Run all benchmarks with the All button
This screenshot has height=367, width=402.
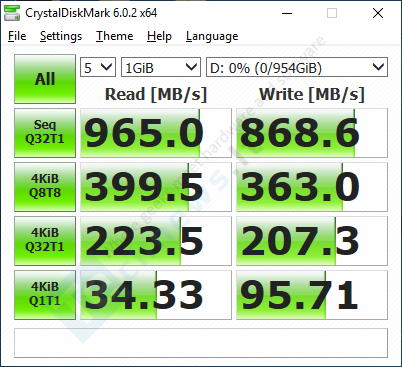(45, 79)
